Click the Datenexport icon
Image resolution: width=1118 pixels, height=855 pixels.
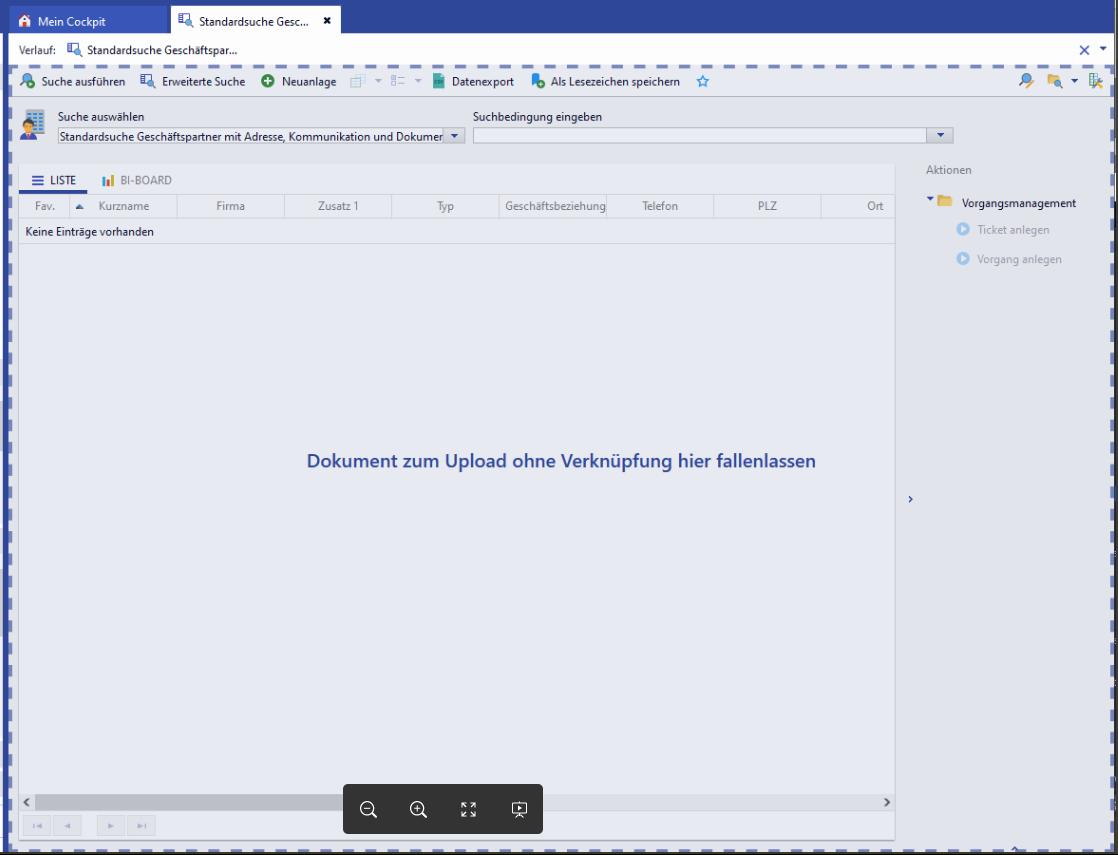(x=439, y=82)
